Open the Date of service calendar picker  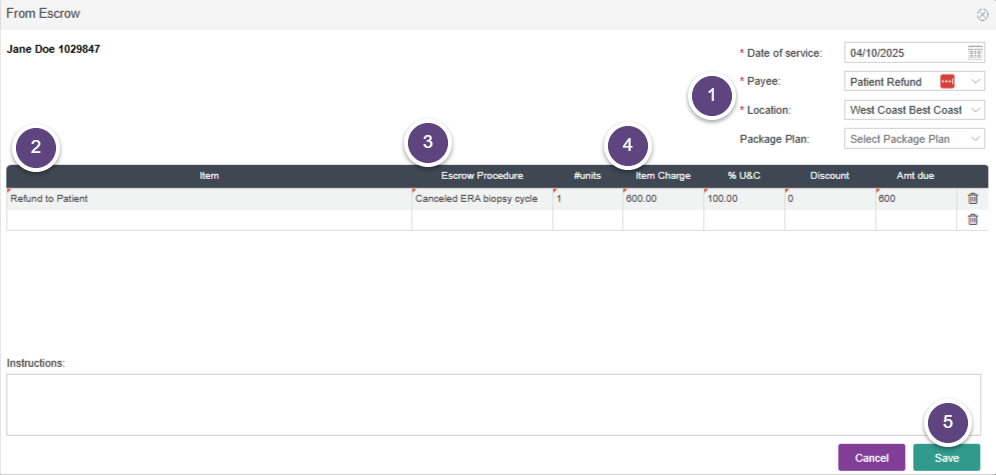975,53
